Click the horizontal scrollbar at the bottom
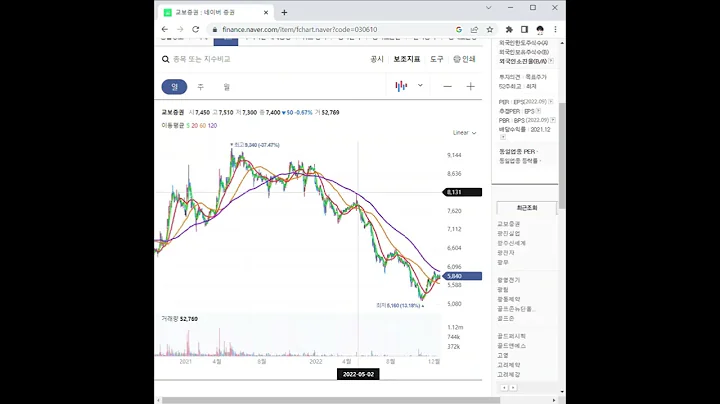The width and height of the screenshot is (720, 404). coord(331,400)
